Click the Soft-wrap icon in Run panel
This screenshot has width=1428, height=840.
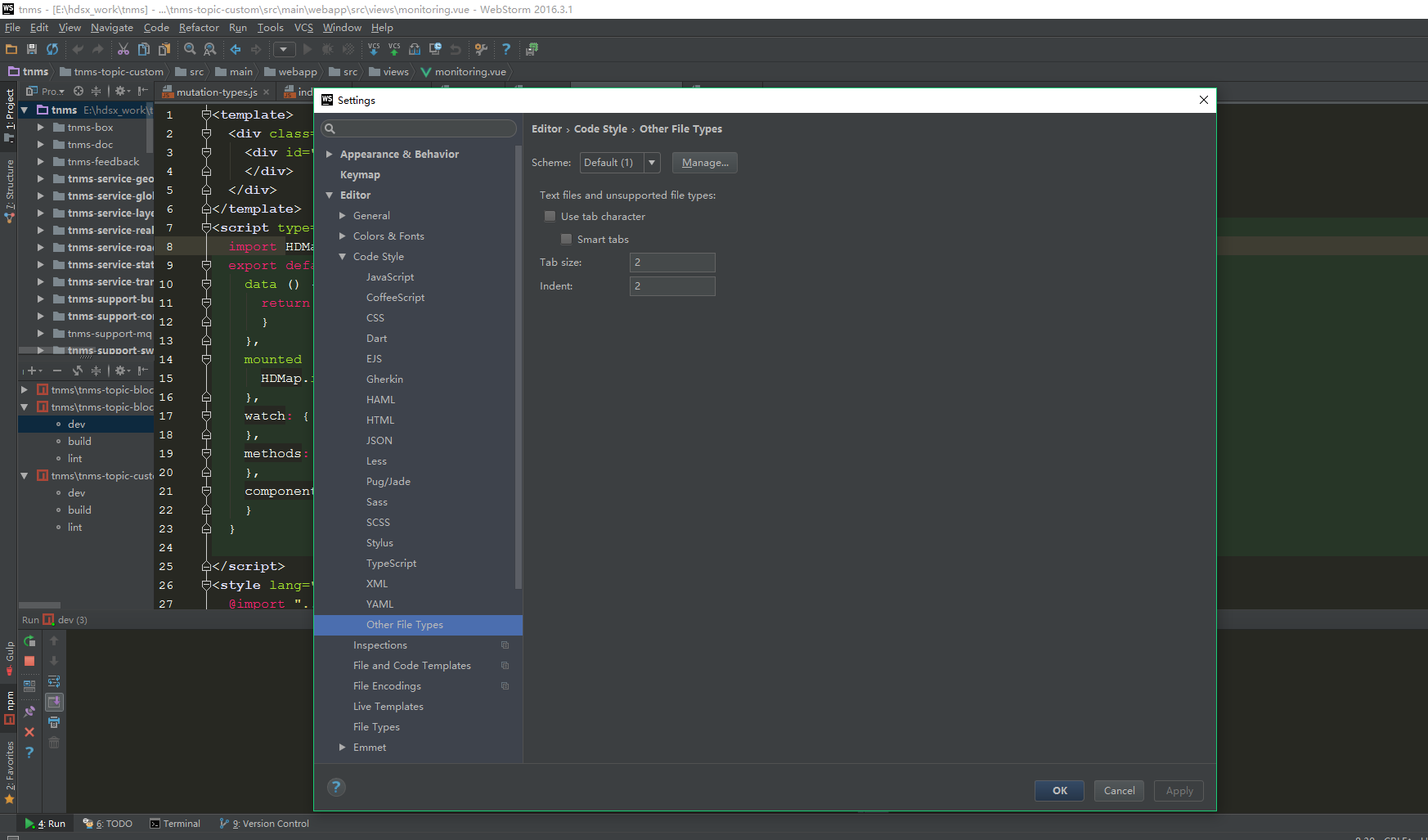tap(54, 681)
